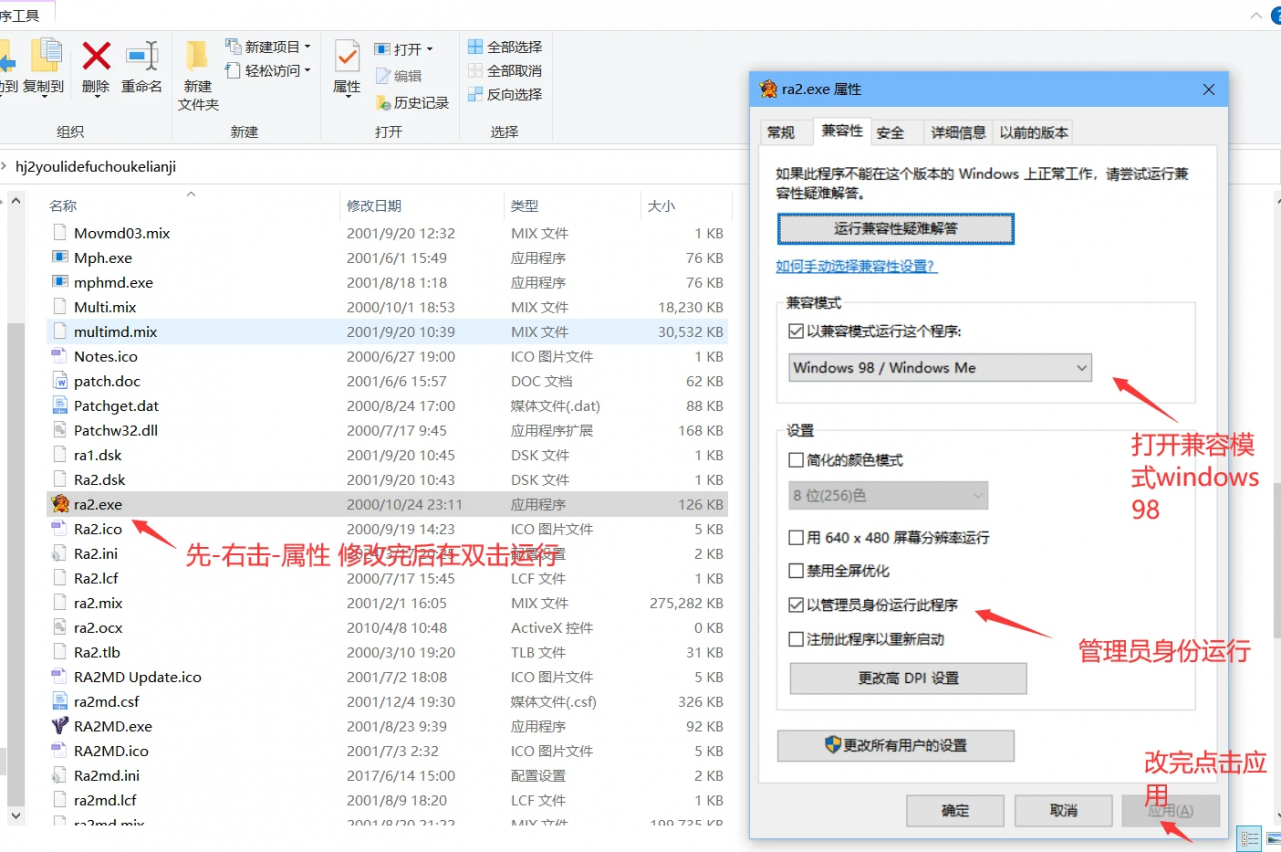1281x852 pixels.
Task: Check 用 640 x 480 屏幕分辨率运行
Action: [796, 538]
